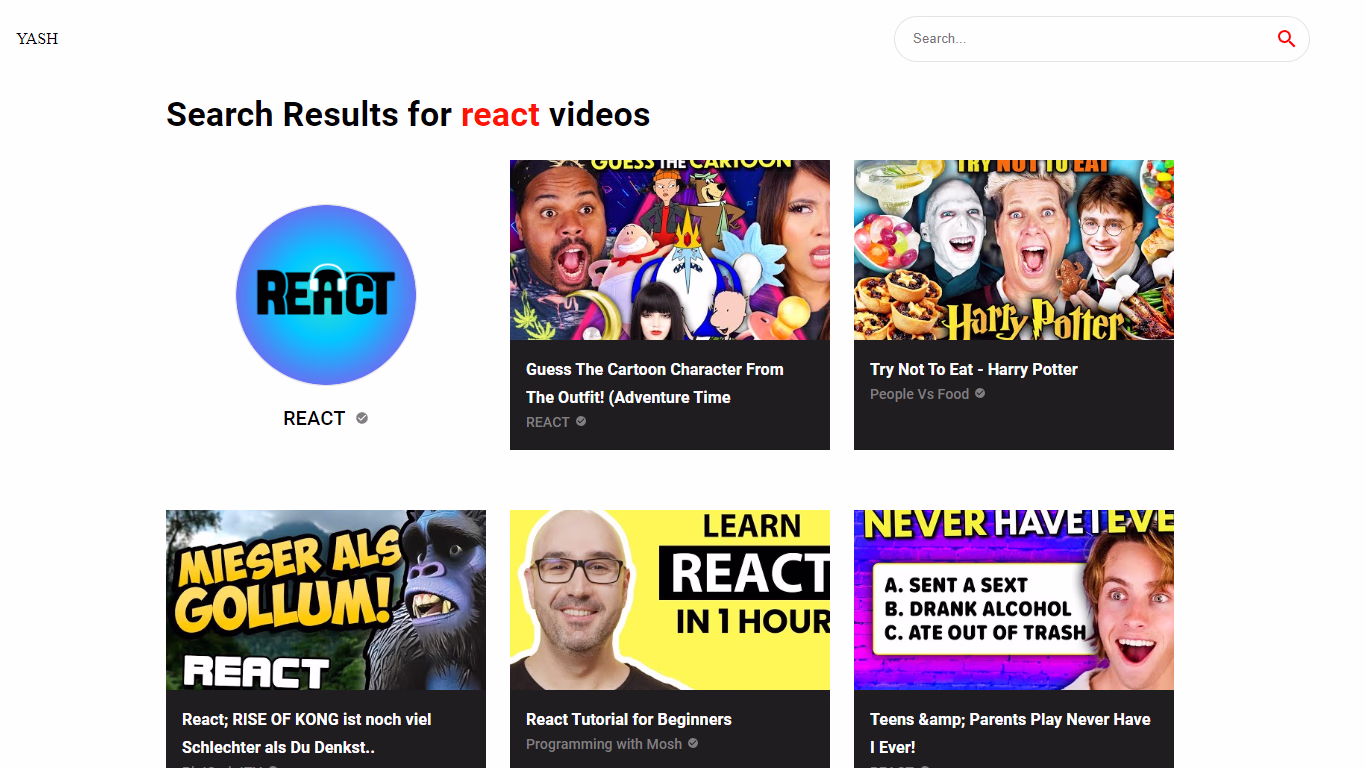Click the red search magnifier icon
This screenshot has height=768, width=1366.
click(x=1286, y=39)
